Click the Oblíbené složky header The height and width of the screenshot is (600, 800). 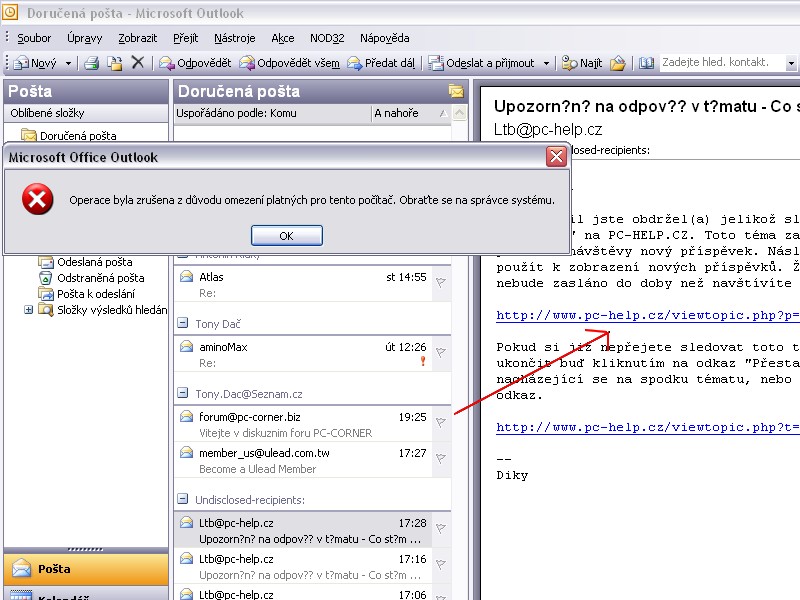point(86,113)
